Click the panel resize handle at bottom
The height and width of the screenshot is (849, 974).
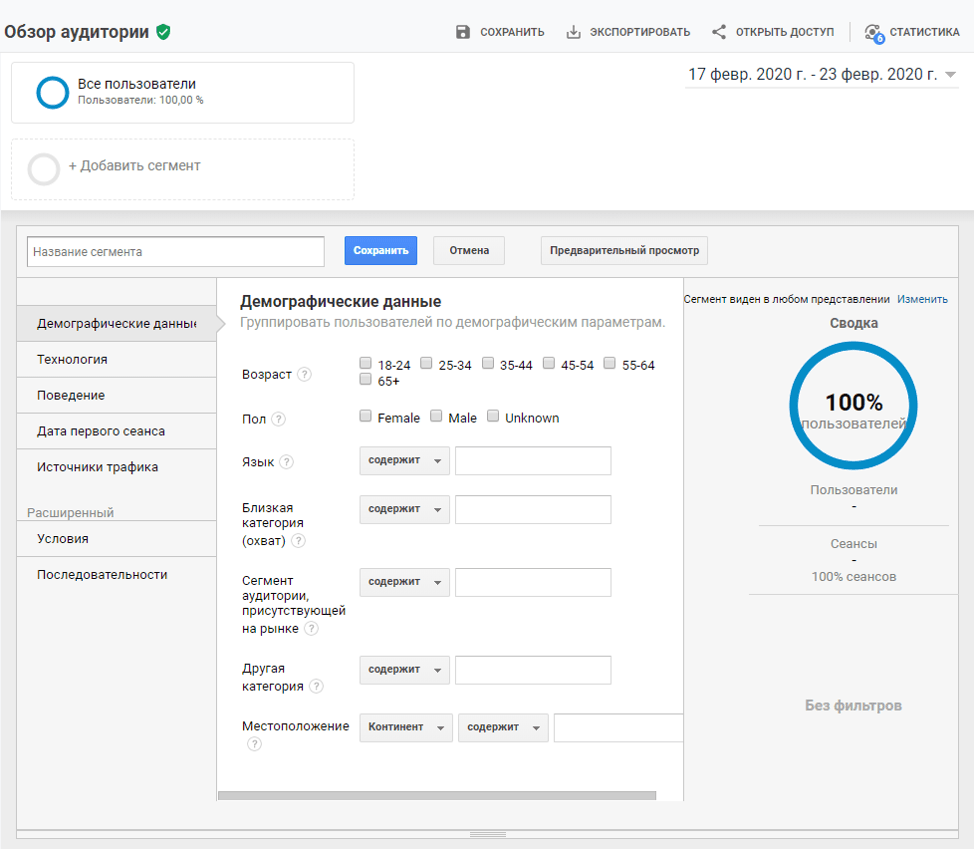point(488,834)
